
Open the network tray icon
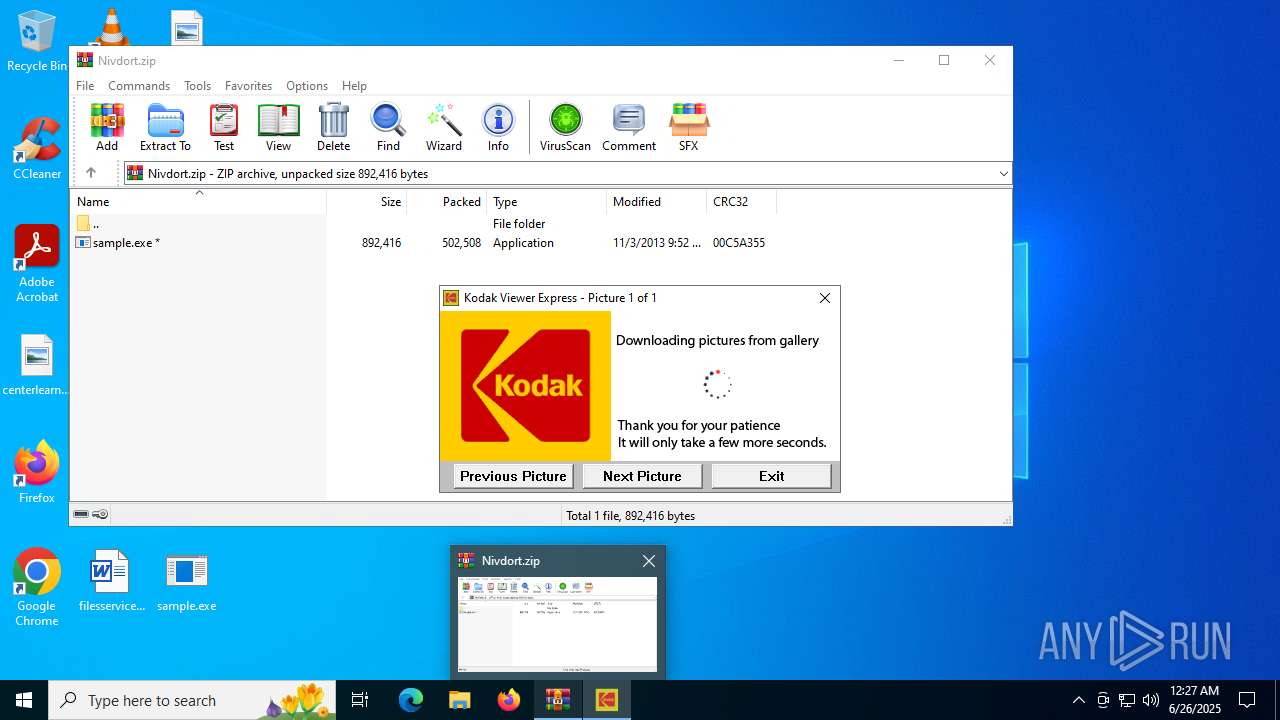(1127, 700)
